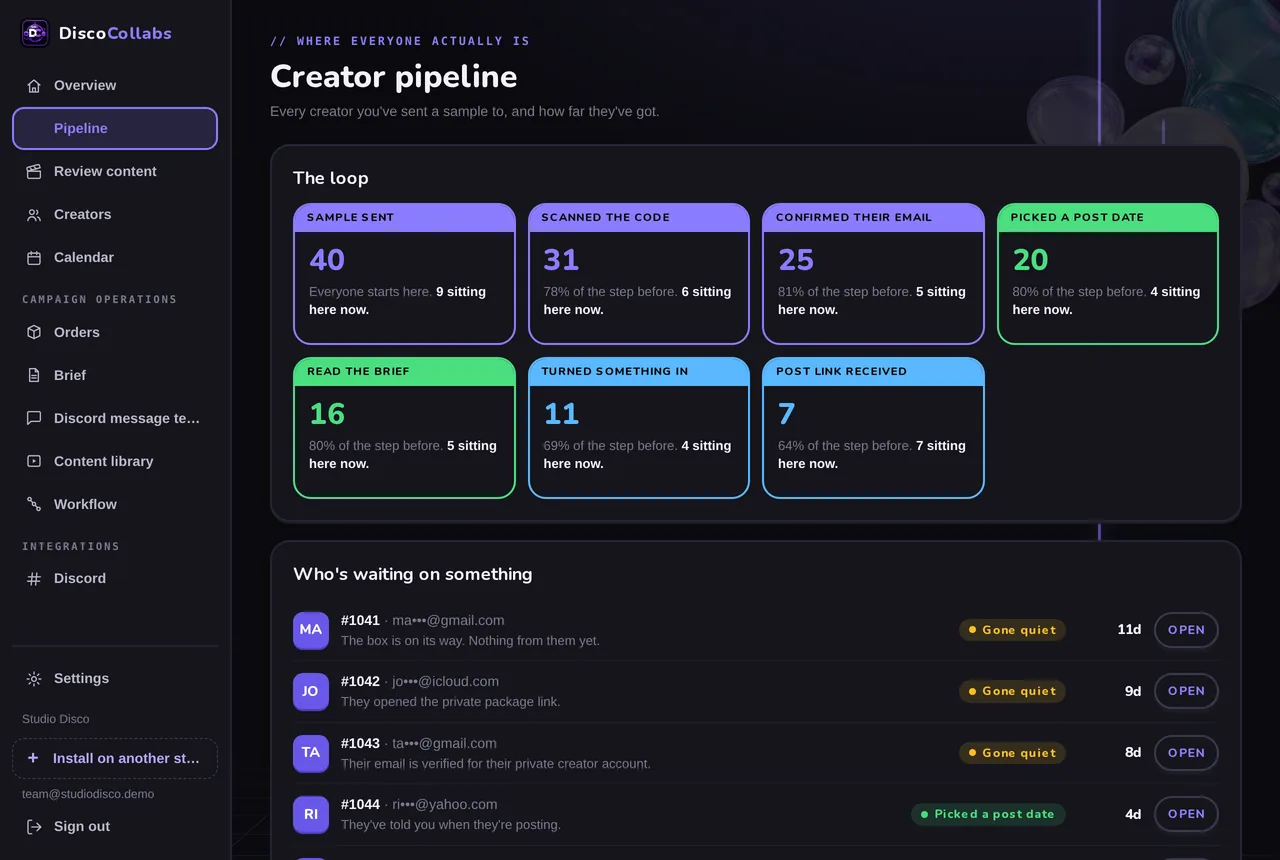
Task: Click the Brief document icon
Action: [x=34, y=376]
